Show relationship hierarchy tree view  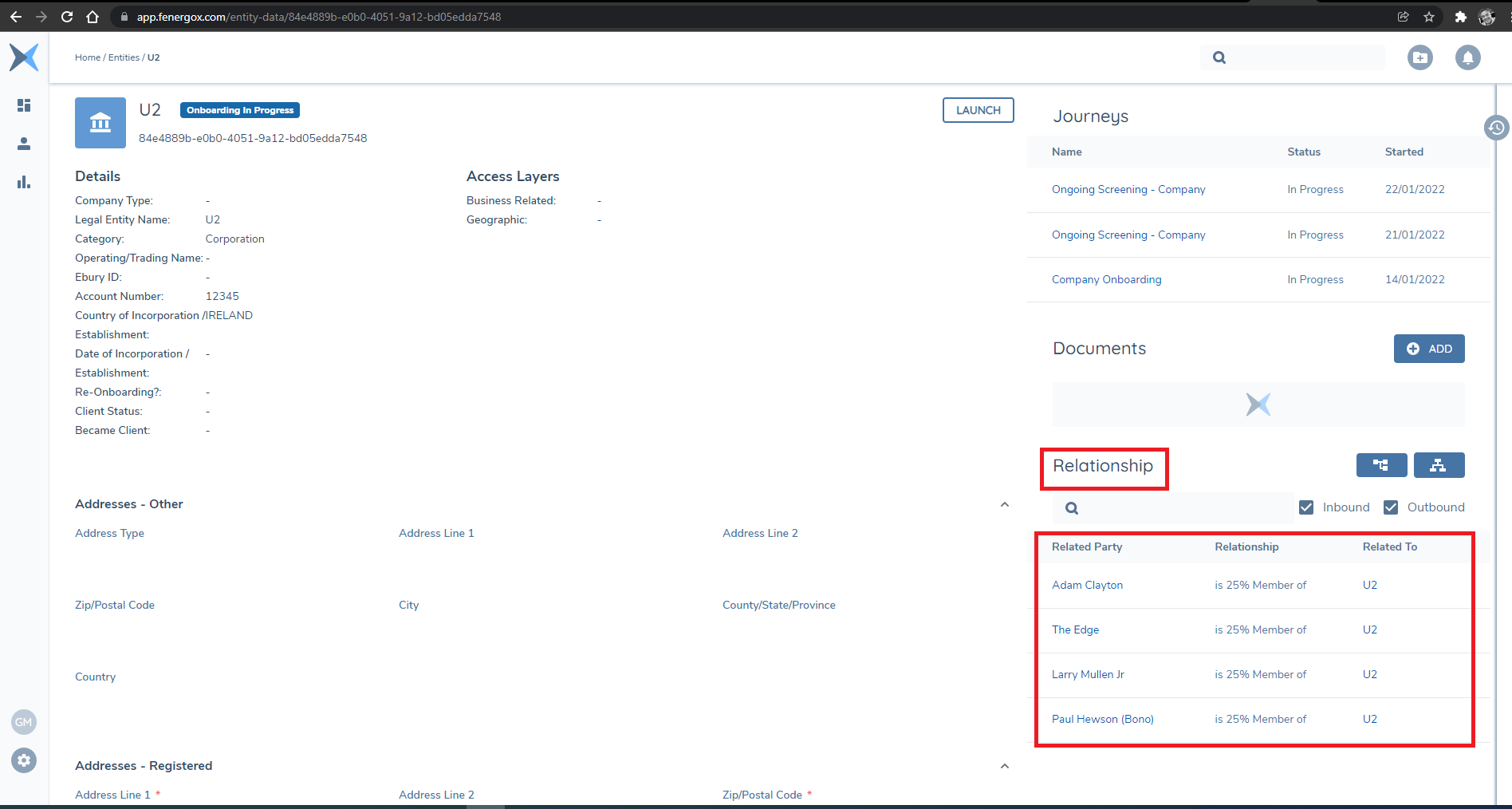coord(1381,465)
